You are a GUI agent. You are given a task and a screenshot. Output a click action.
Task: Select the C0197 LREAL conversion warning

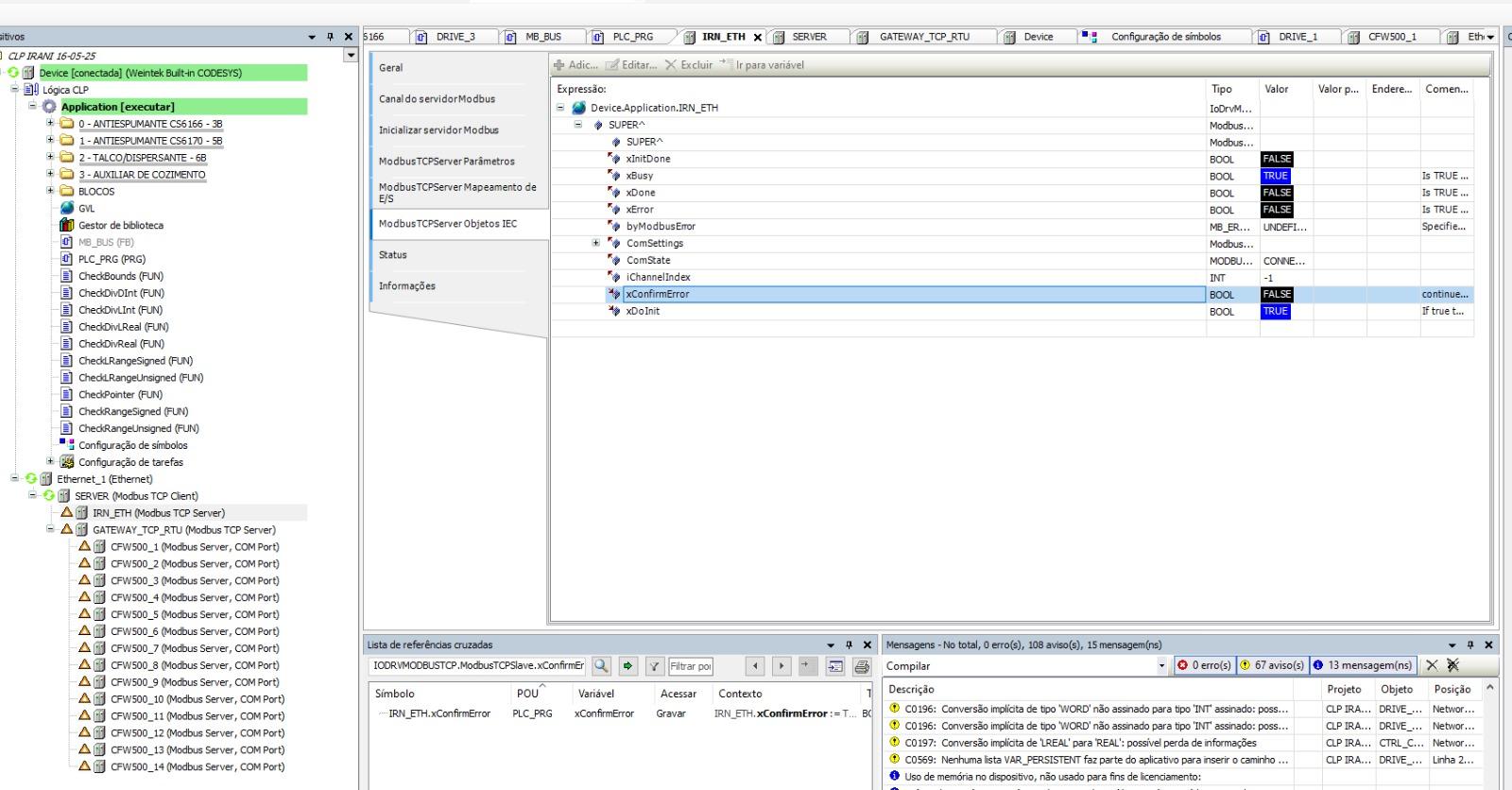click(x=1090, y=744)
